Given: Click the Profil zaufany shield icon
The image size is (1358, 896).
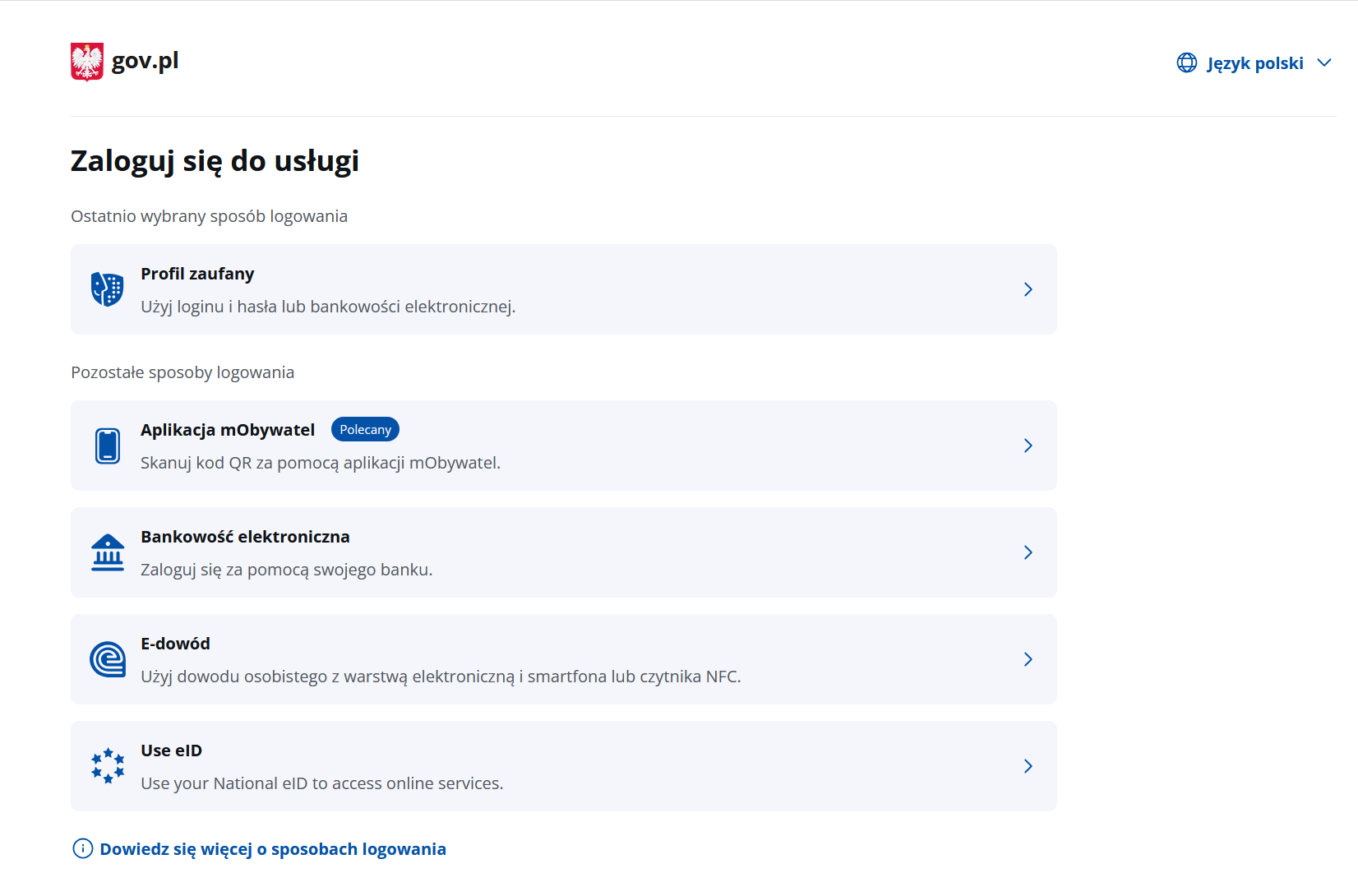Looking at the screenshot, I should coord(107,289).
